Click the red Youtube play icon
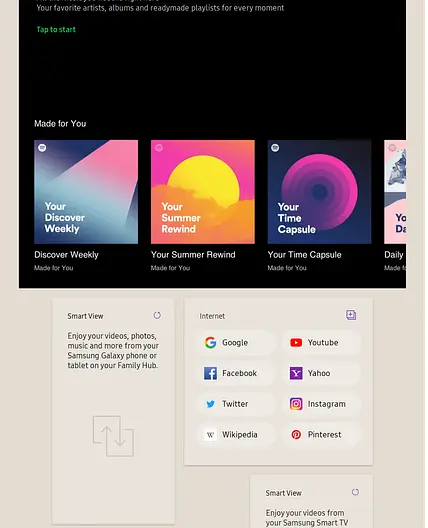The image size is (428, 528). [296, 342]
